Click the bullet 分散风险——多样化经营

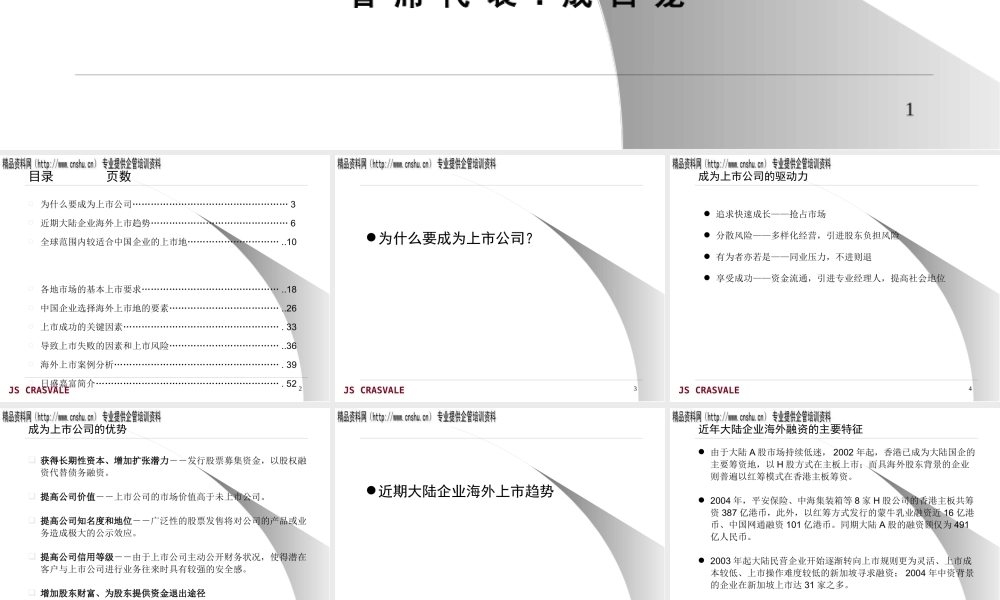tap(807, 235)
